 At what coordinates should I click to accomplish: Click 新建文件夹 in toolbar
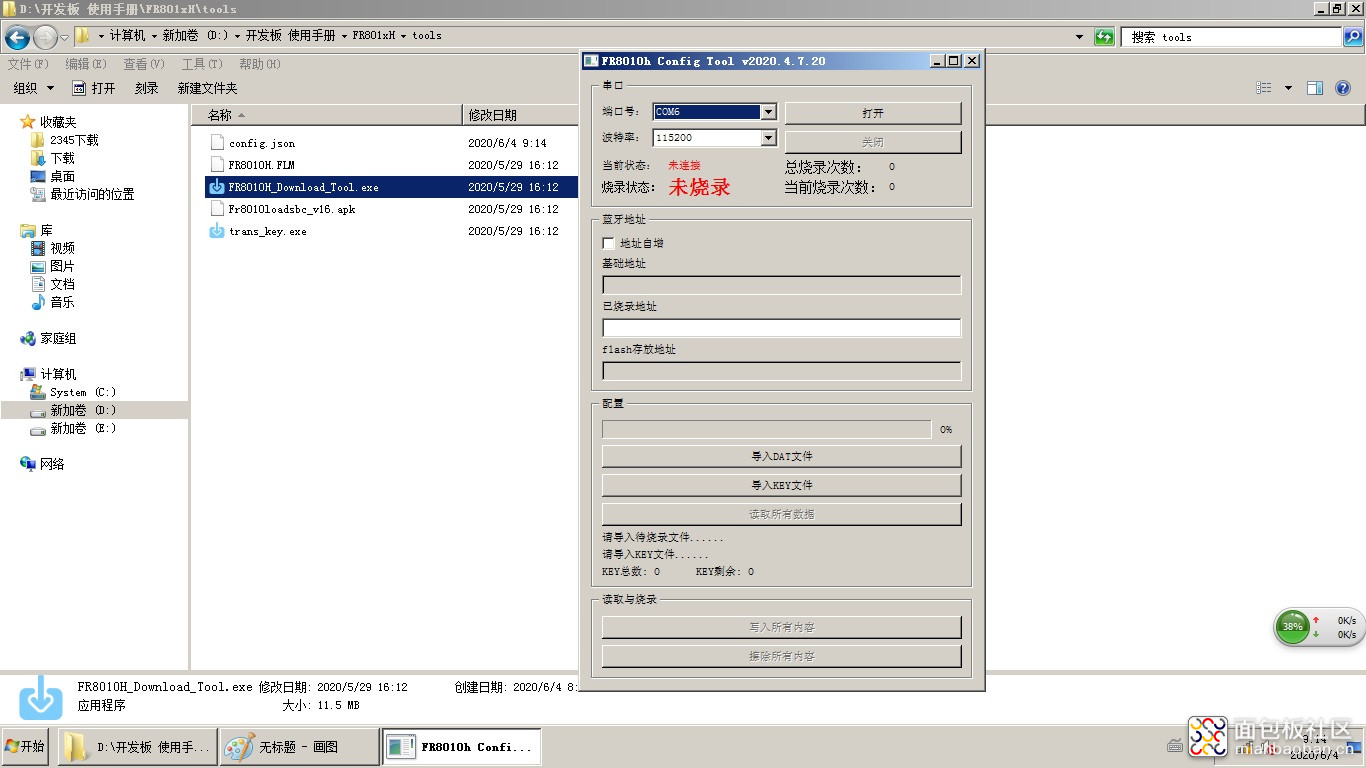tap(208, 88)
